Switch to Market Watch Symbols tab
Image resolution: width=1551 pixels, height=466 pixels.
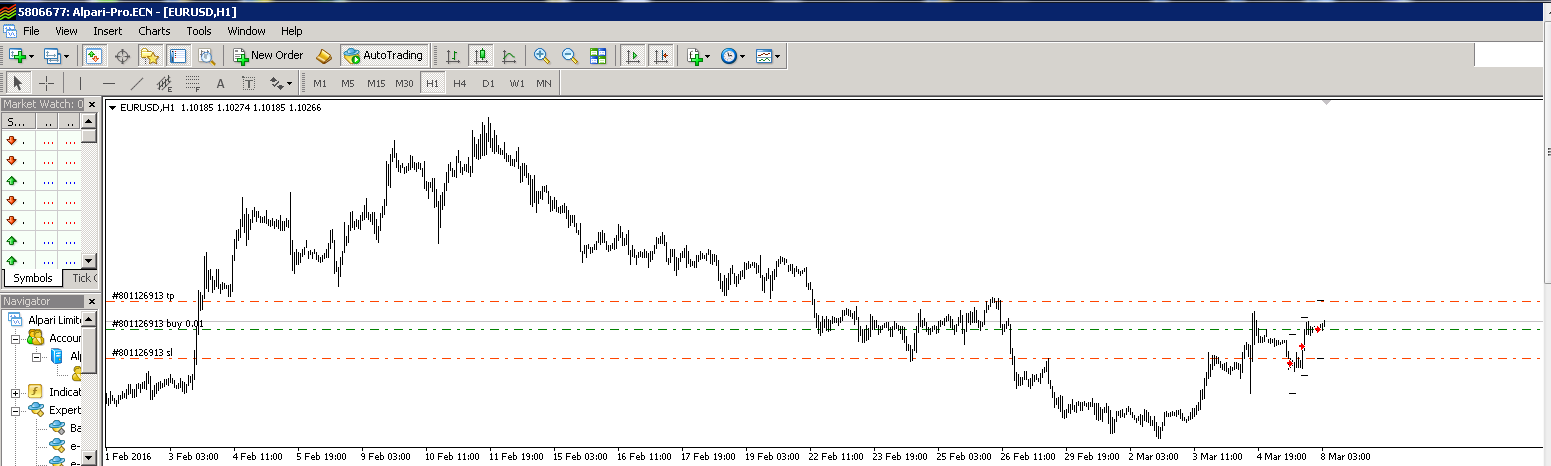33,278
